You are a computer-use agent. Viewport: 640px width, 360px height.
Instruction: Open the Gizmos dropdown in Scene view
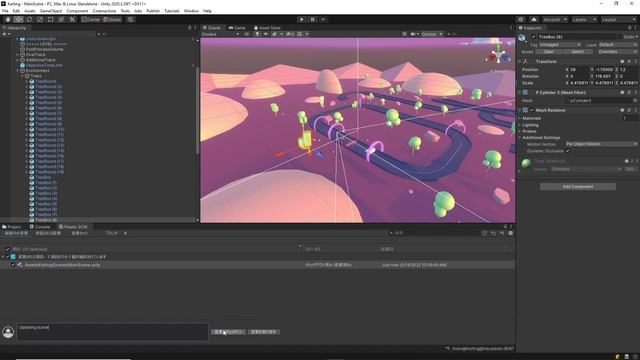coord(432,34)
